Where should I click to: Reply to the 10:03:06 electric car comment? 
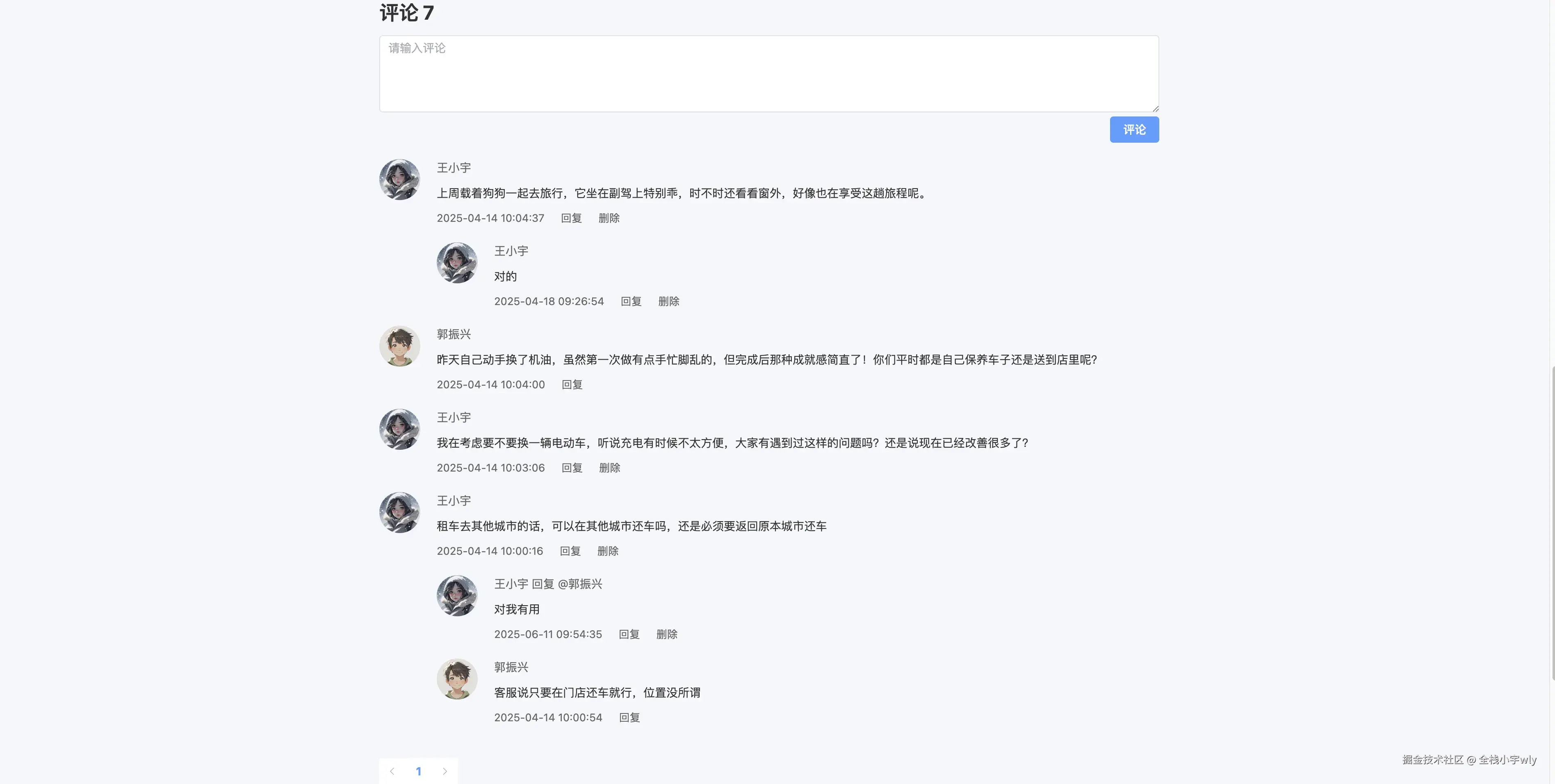(x=572, y=468)
